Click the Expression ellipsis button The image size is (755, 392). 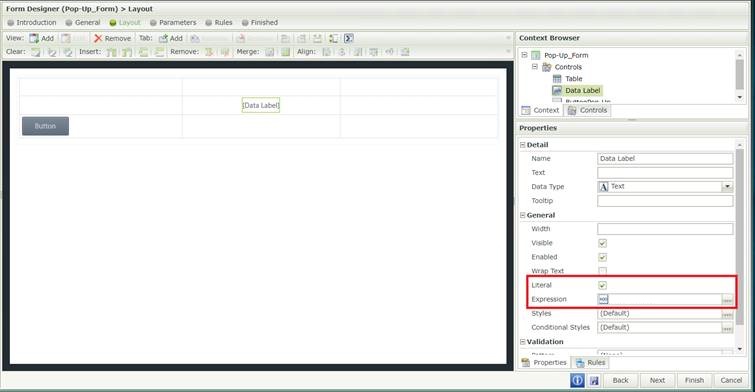pyautogui.click(x=727, y=300)
